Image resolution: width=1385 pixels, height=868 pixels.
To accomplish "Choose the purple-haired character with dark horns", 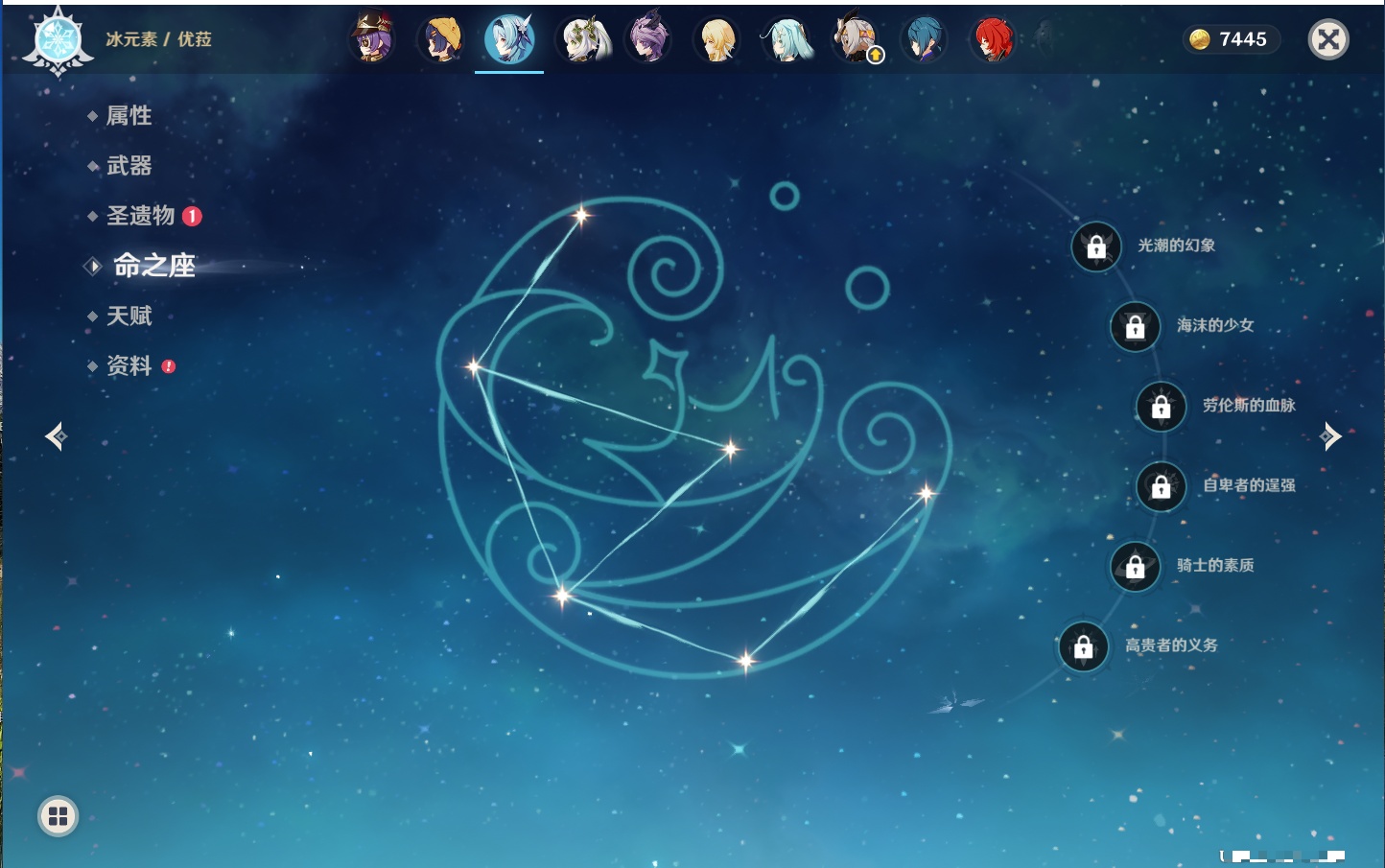I will 649,38.
